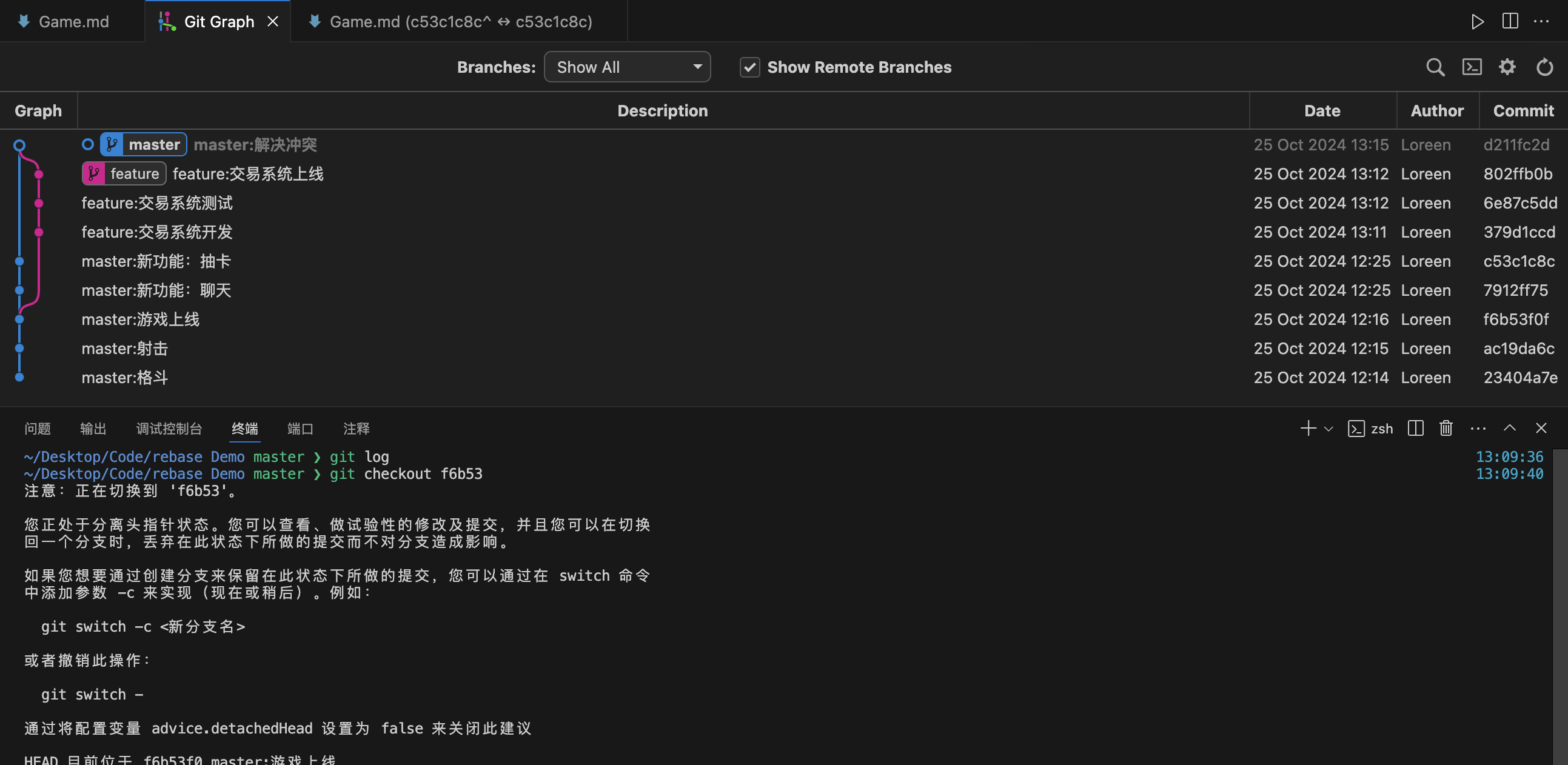The width and height of the screenshot is (1568, 765).
Task: Click commit hash c53c1c8c
Action: click(1519, 262)
